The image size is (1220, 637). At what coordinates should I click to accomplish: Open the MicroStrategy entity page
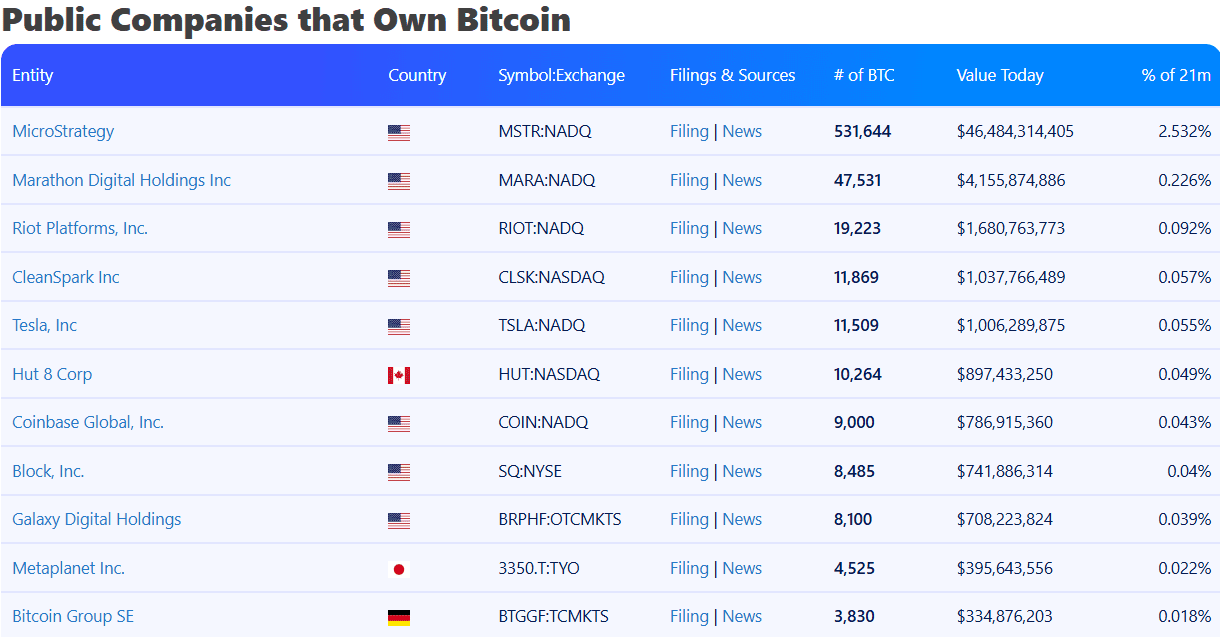(x=63, y=131)
